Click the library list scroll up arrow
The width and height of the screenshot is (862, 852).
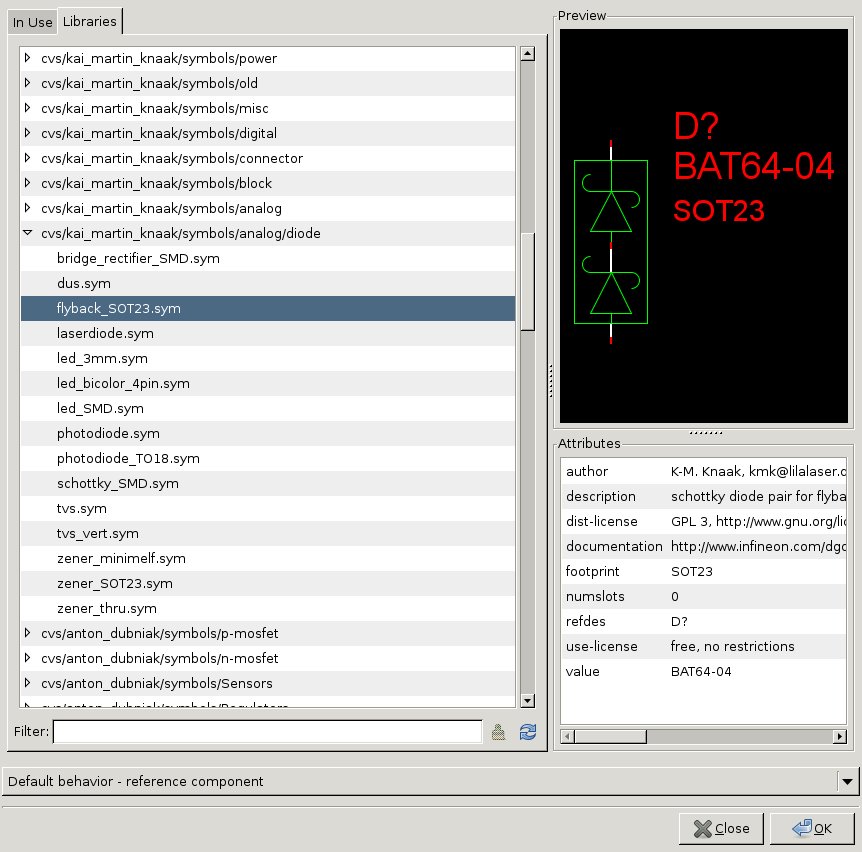click(528, 54)
